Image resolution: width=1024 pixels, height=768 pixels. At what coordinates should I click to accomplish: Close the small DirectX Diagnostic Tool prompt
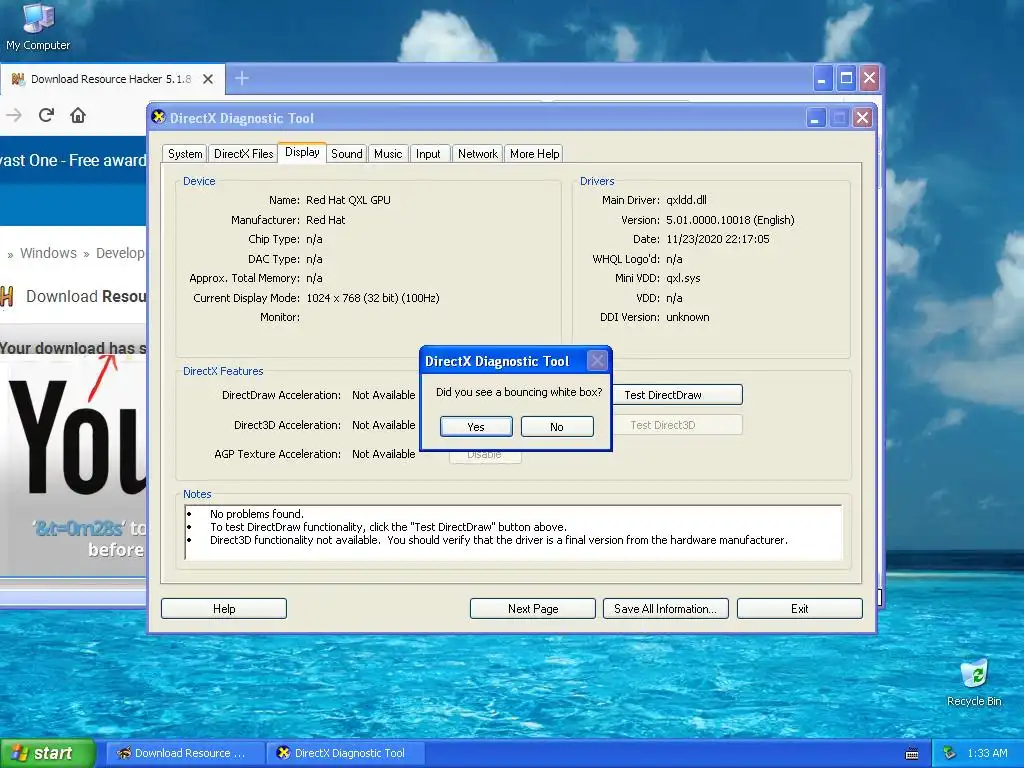(x=598, y=360)
